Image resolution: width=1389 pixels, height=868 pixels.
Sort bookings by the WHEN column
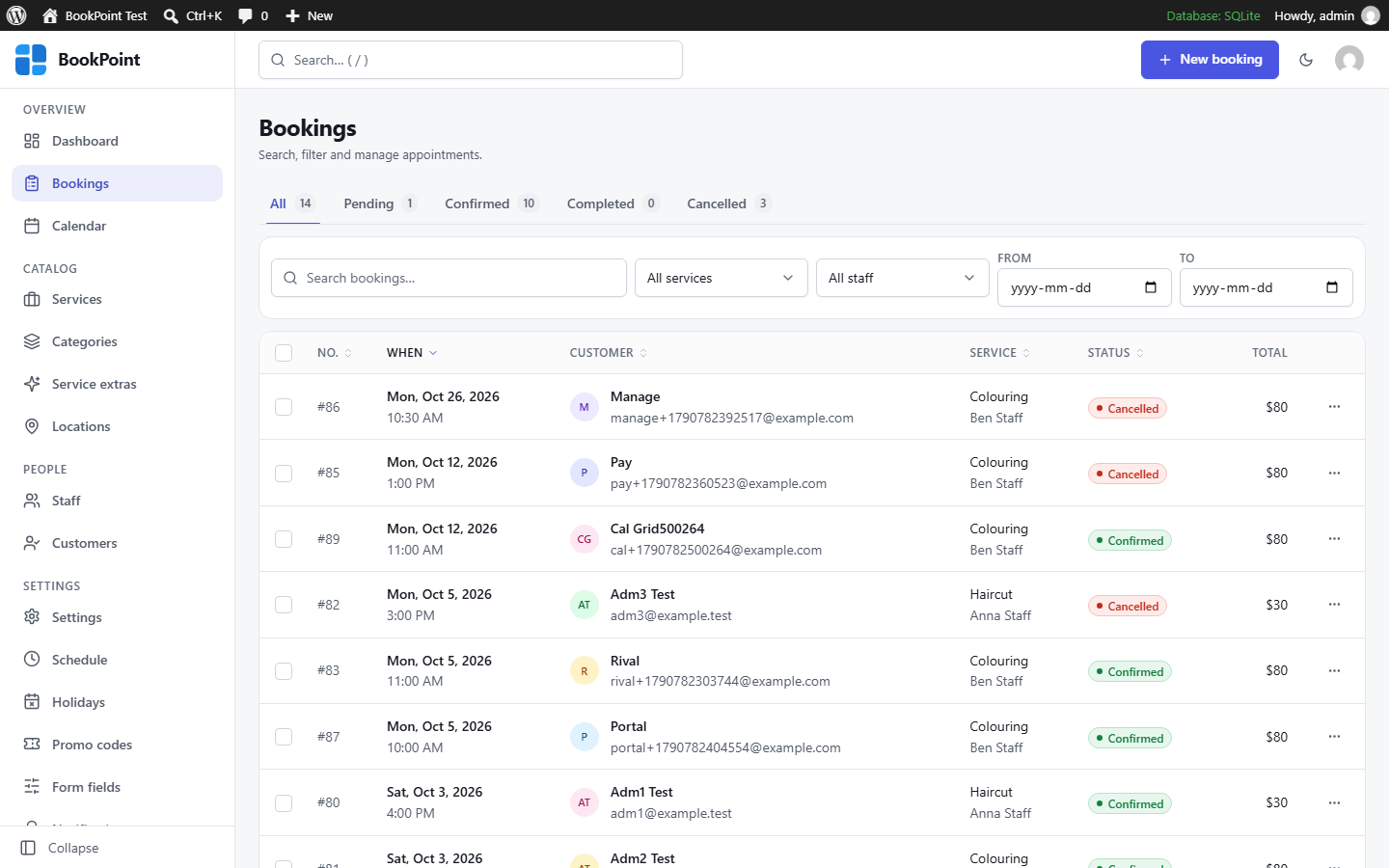412,353
